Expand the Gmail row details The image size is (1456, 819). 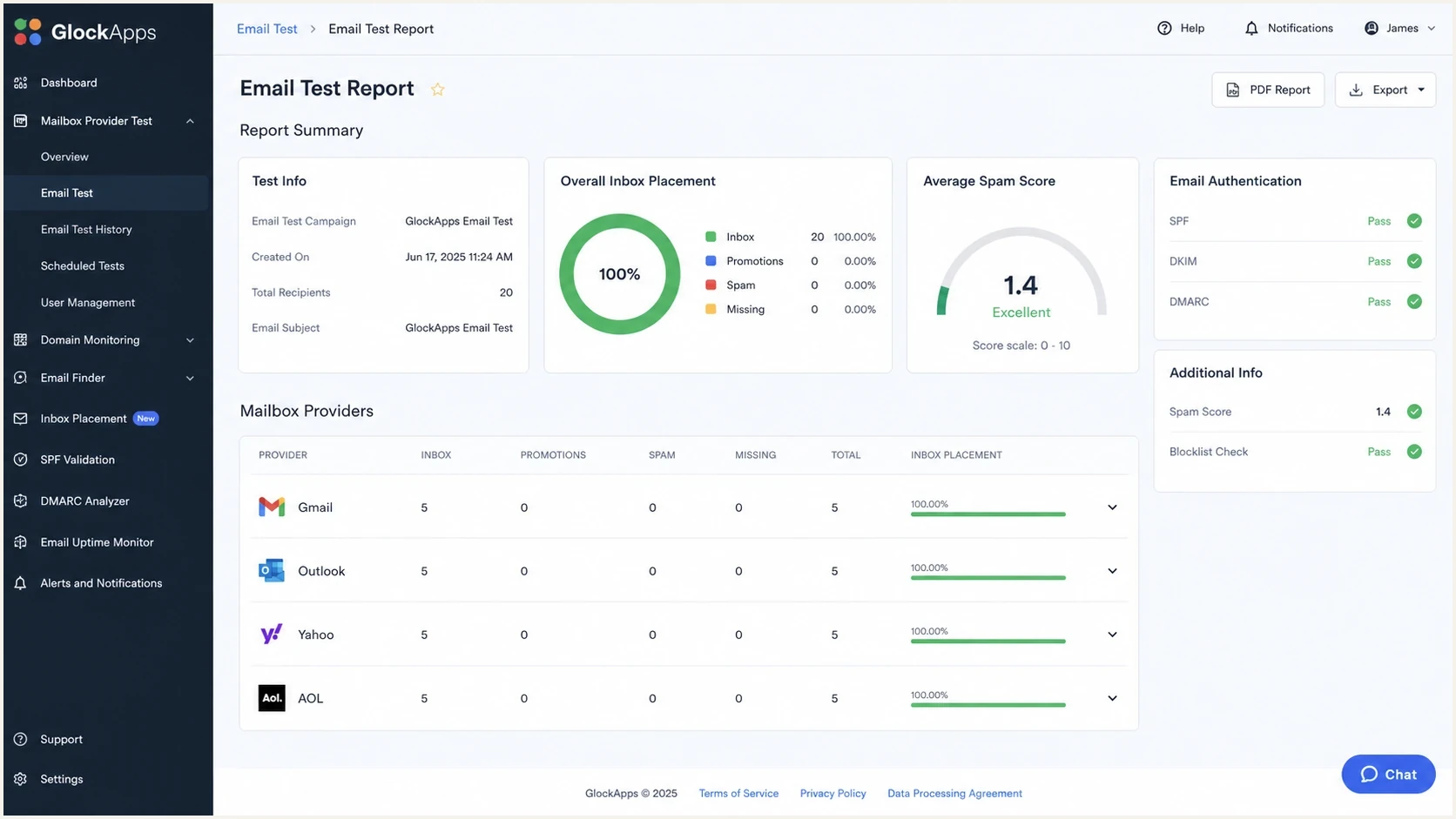tap(1112, 507)
